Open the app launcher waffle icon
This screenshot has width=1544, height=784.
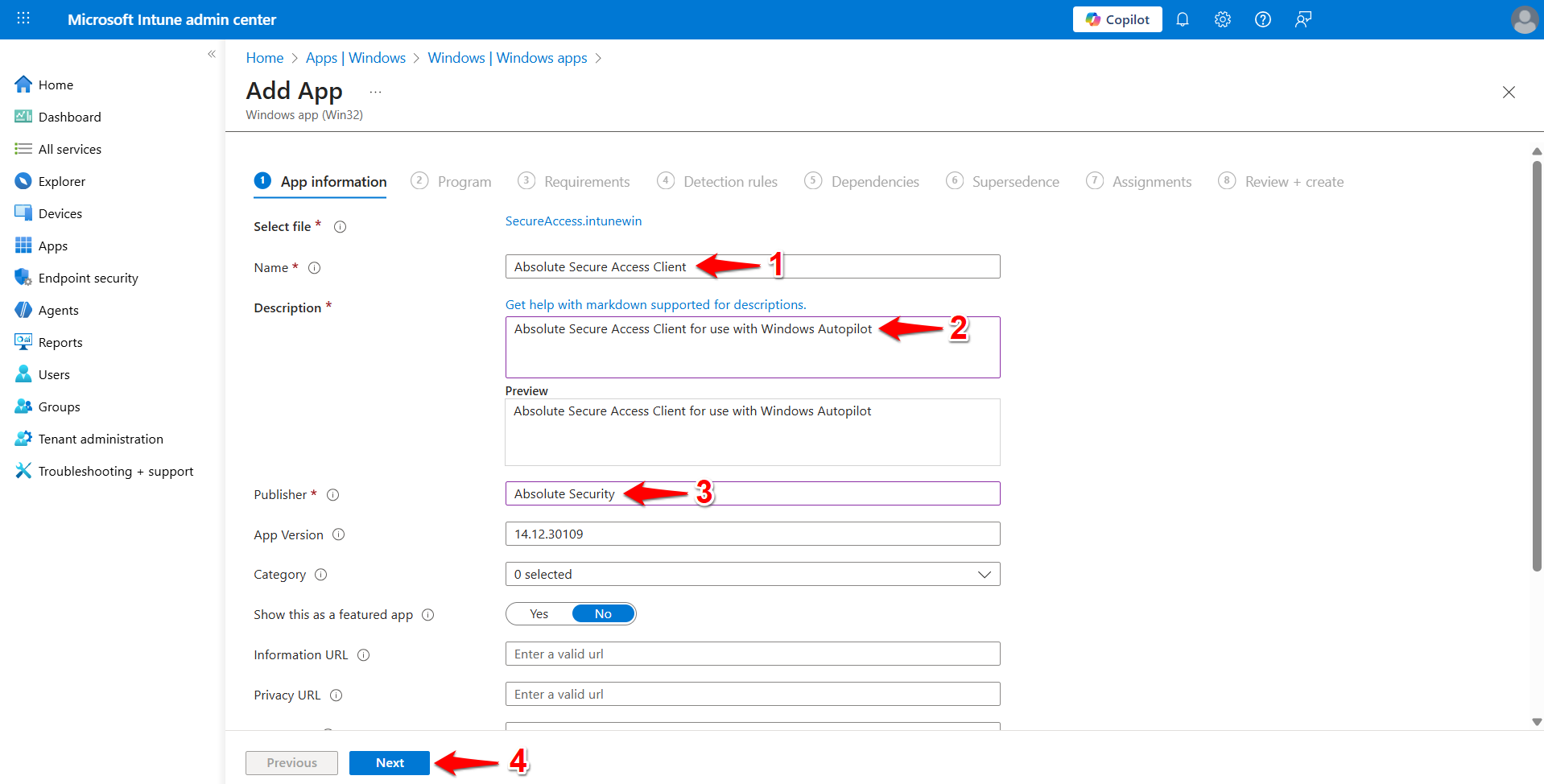[x=23, y=19]
